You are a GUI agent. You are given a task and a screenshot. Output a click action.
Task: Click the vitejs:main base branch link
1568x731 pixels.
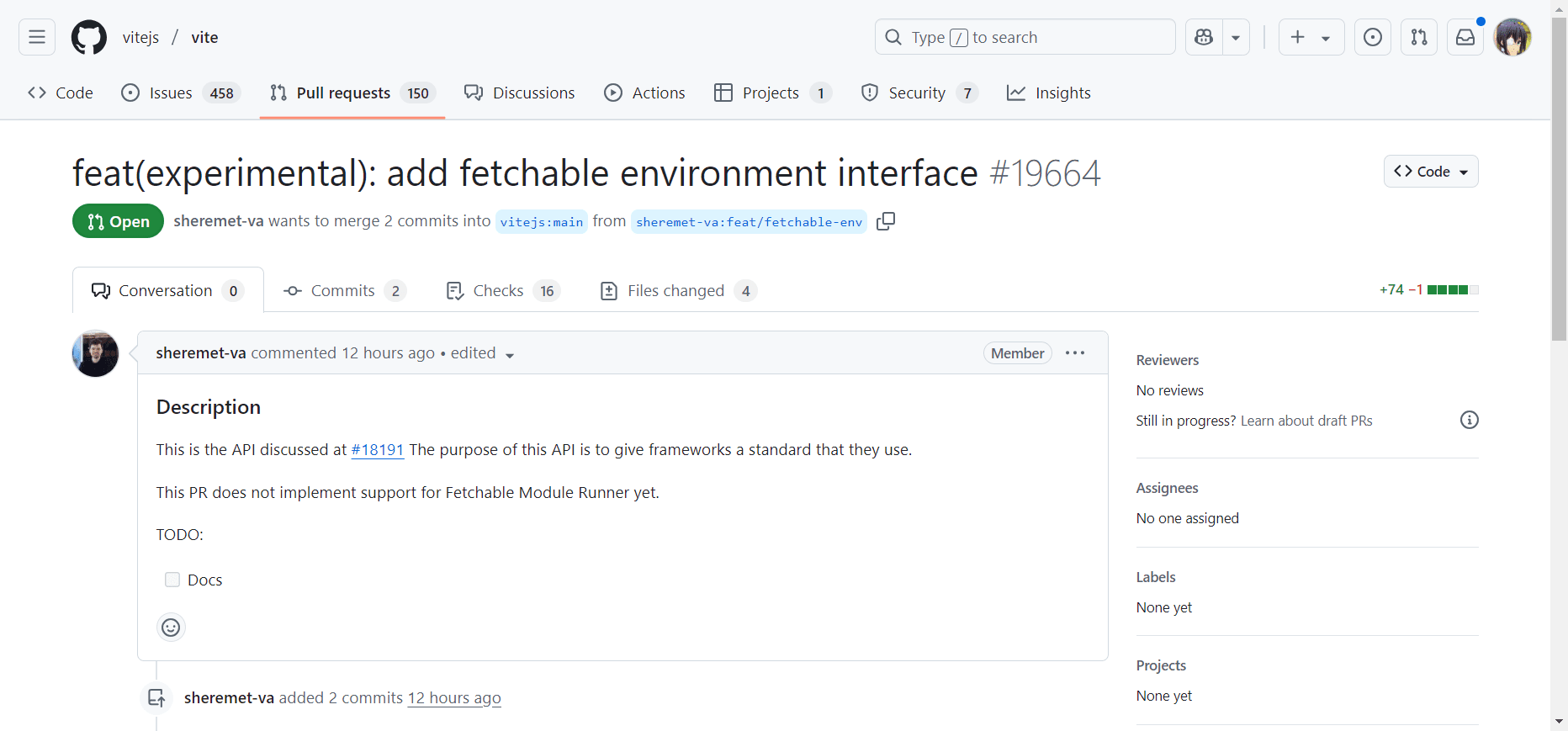542,222
